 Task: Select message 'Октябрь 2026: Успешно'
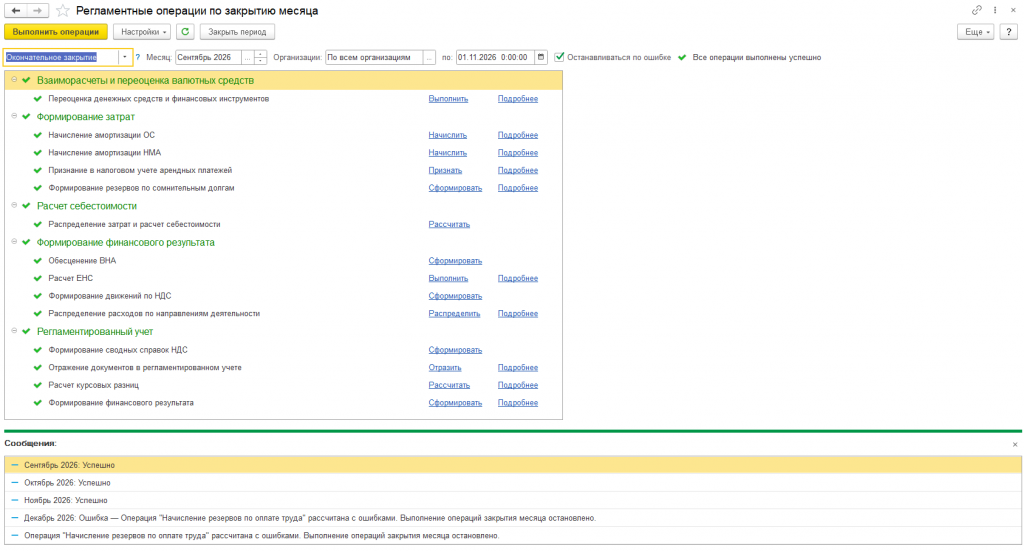point(513,482)
